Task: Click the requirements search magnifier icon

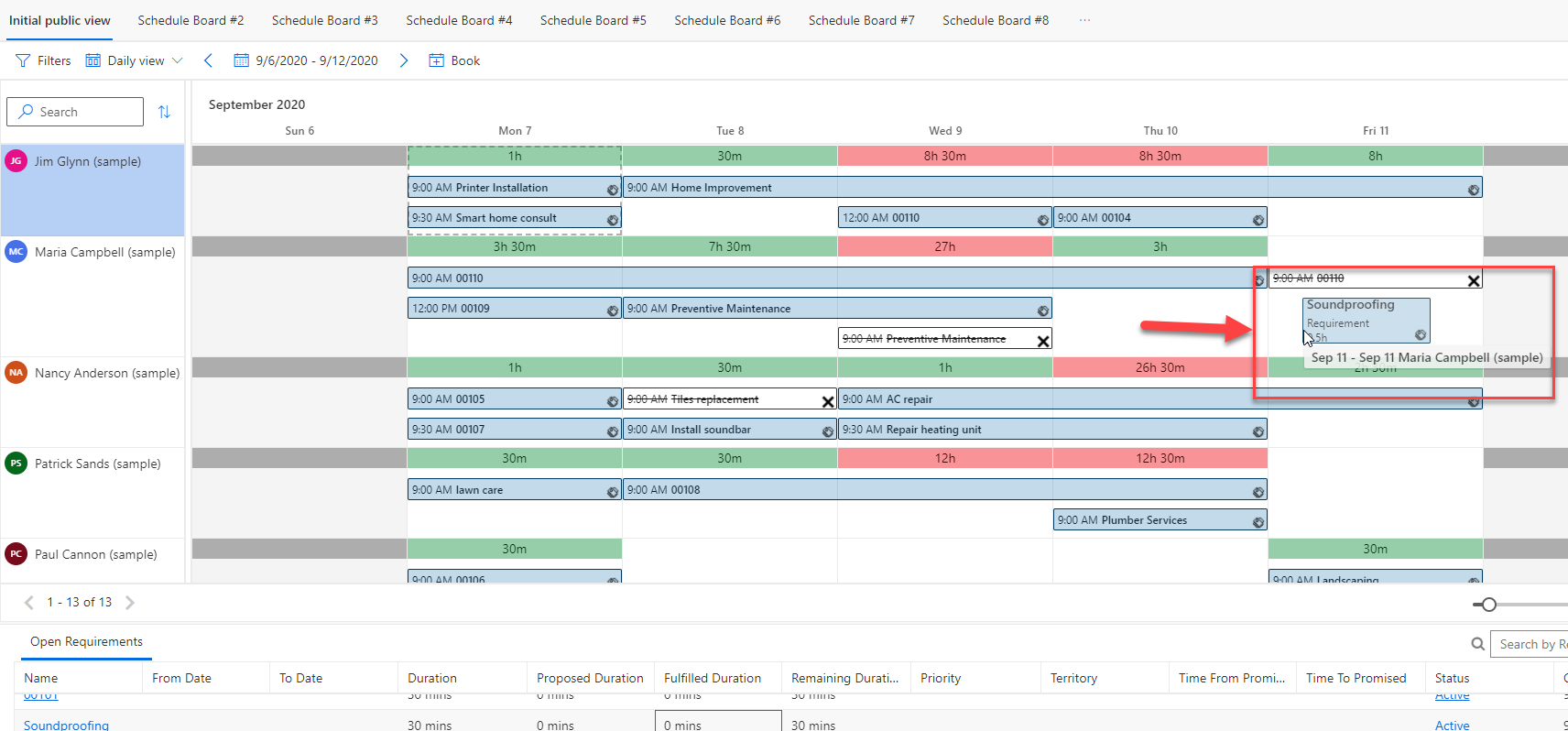Action: coord(1477,644)
